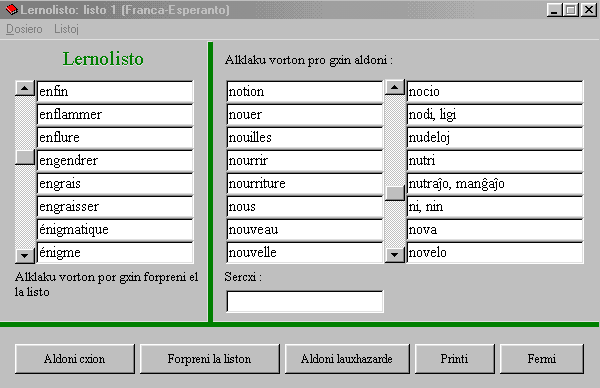Click the French word 'nouvelle'
Image resolution: width=600 pixels, height=388 pixels.
point(305,252)
